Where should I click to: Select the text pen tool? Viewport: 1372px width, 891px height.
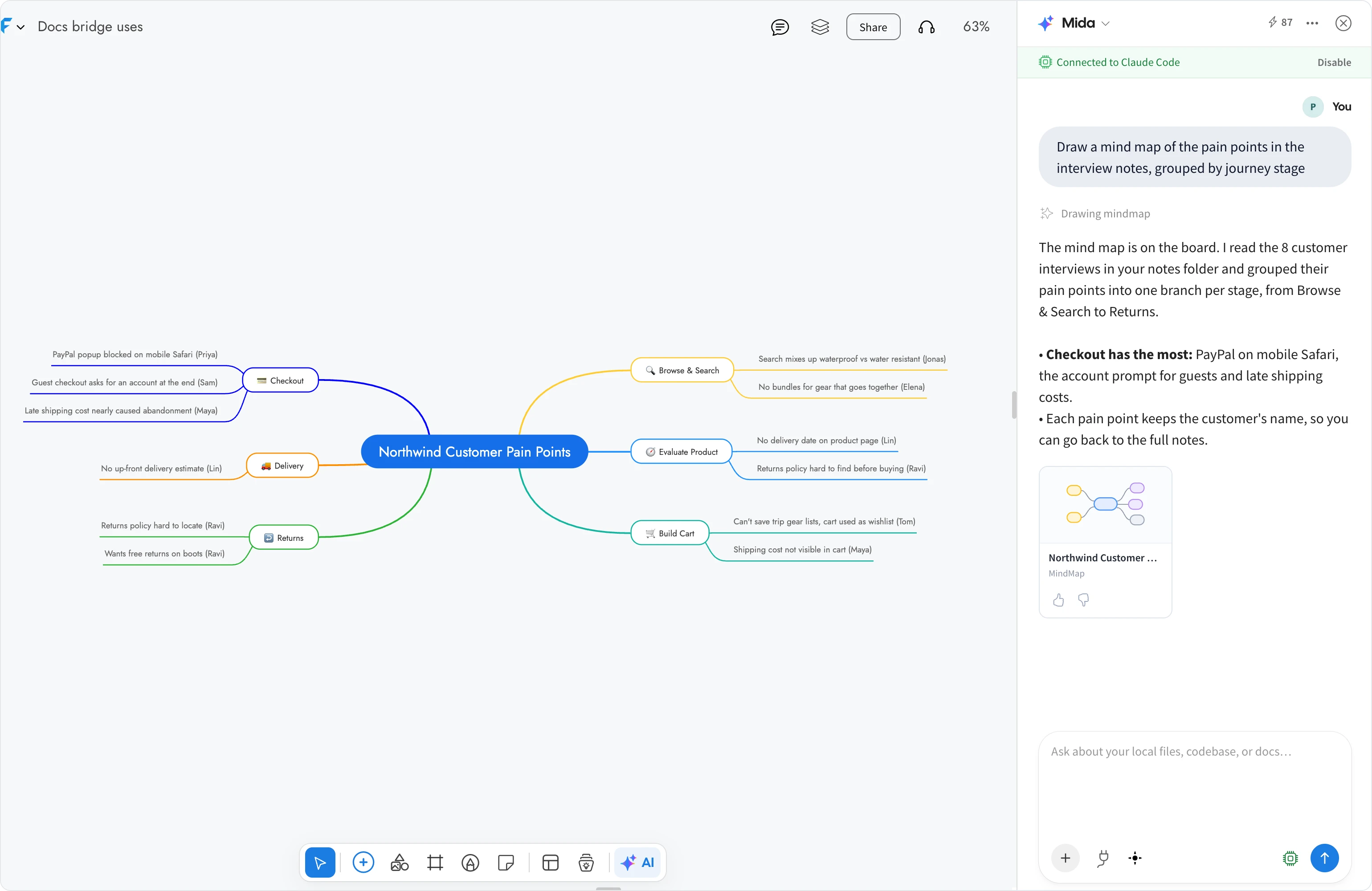click(470, 862)
